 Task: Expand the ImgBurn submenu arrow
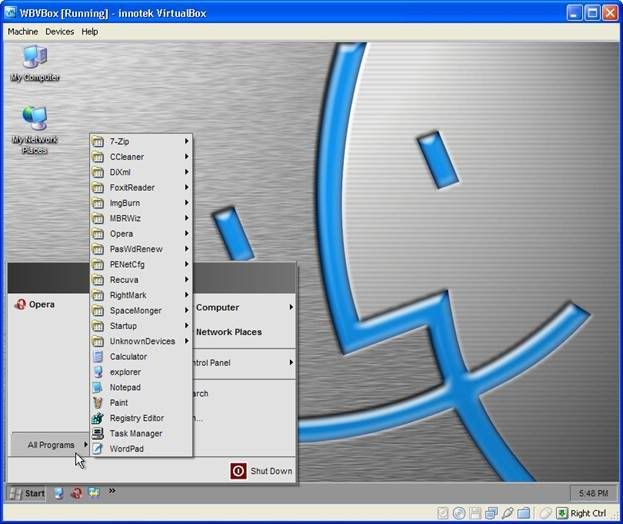(186, 203)
